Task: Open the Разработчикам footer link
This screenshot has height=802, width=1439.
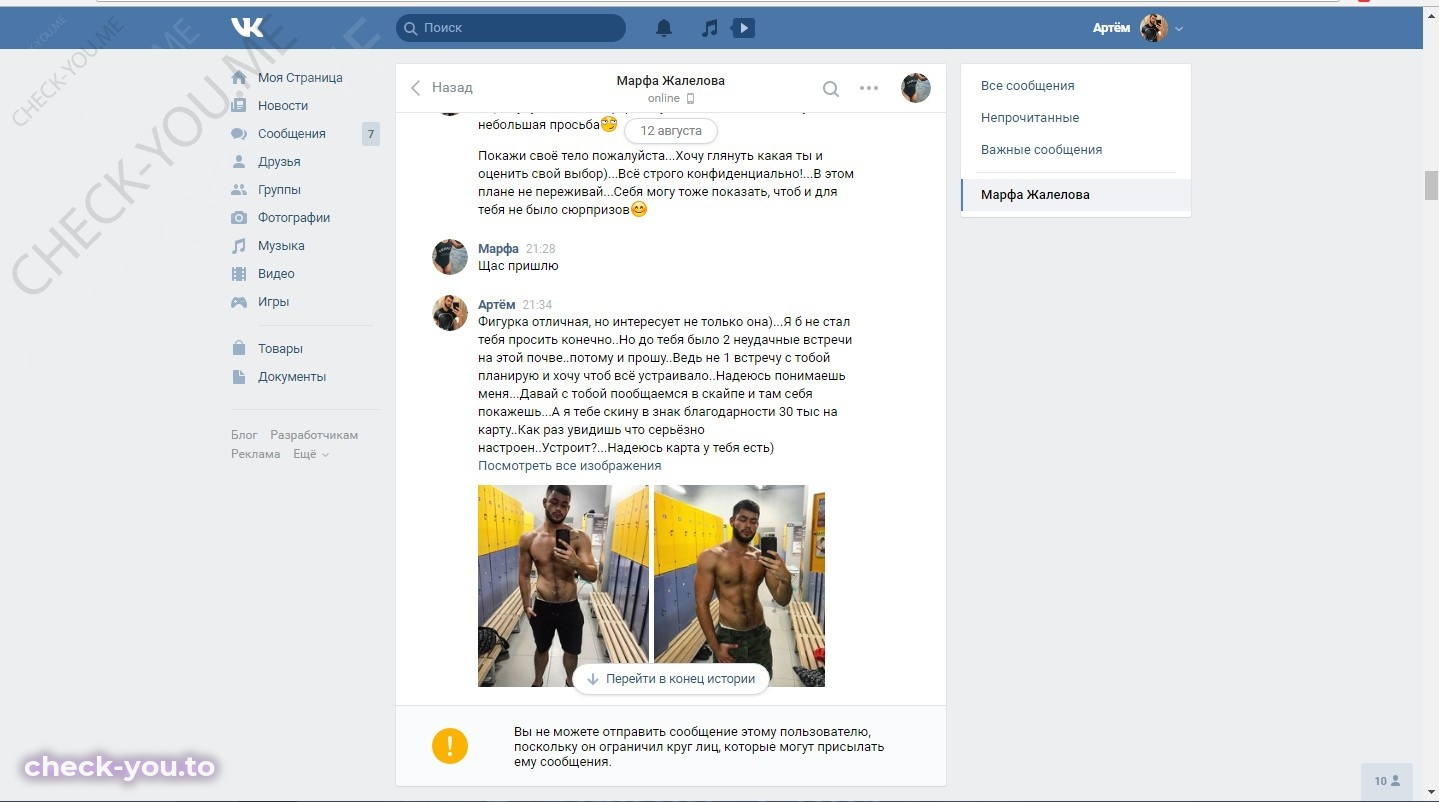Action: tap(314, 435)
